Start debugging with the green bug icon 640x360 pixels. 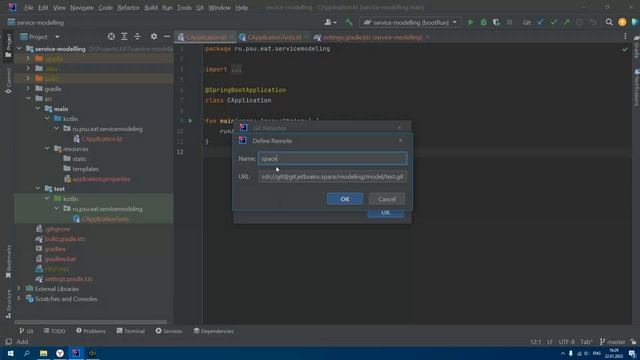484,22
